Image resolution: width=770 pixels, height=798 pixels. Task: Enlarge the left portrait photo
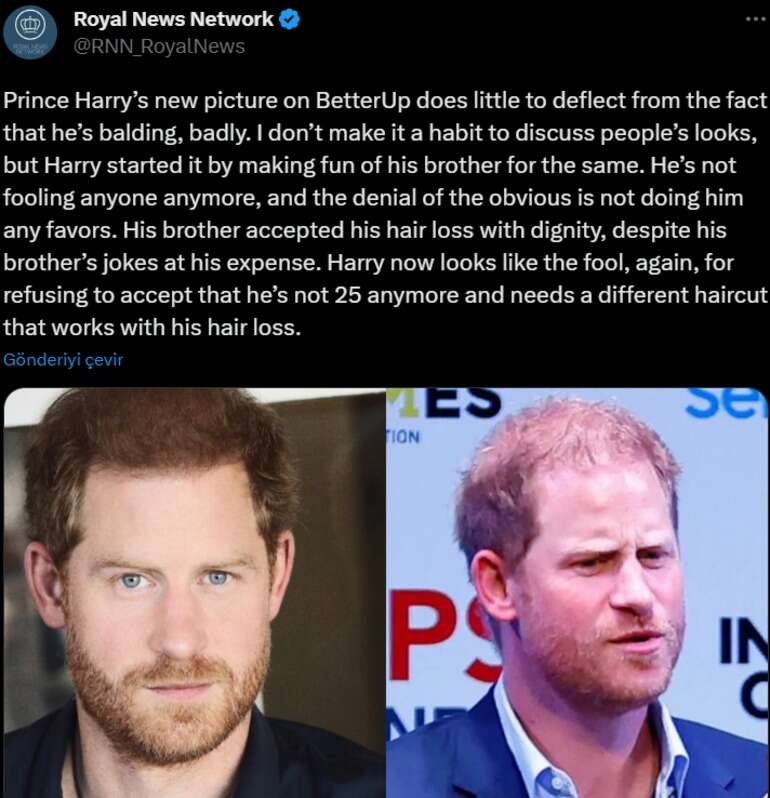[194, 593]
